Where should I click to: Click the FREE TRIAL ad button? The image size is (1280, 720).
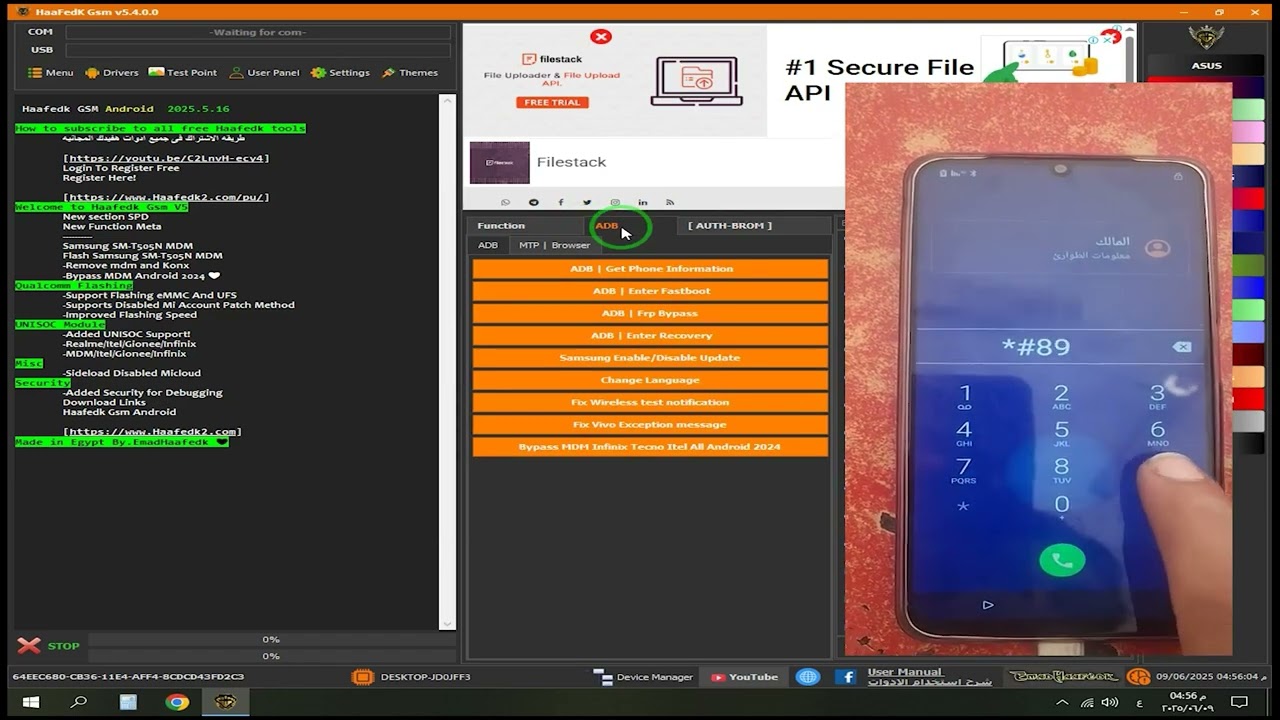tap(552, 102)
